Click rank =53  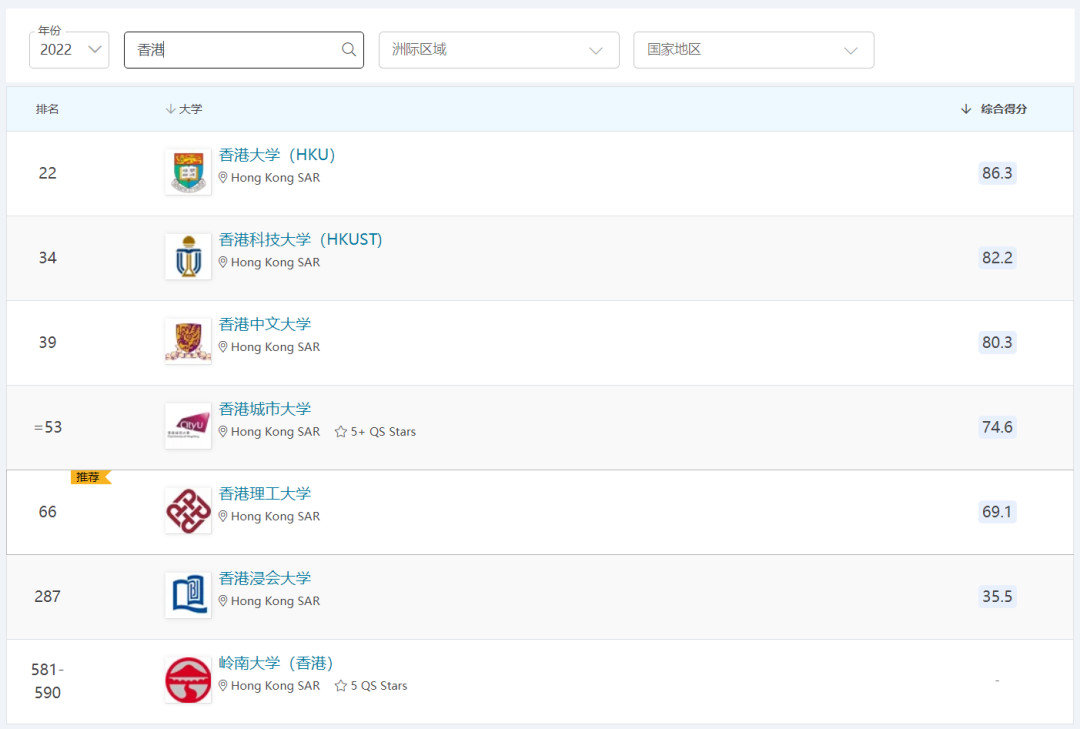(48, 427)
